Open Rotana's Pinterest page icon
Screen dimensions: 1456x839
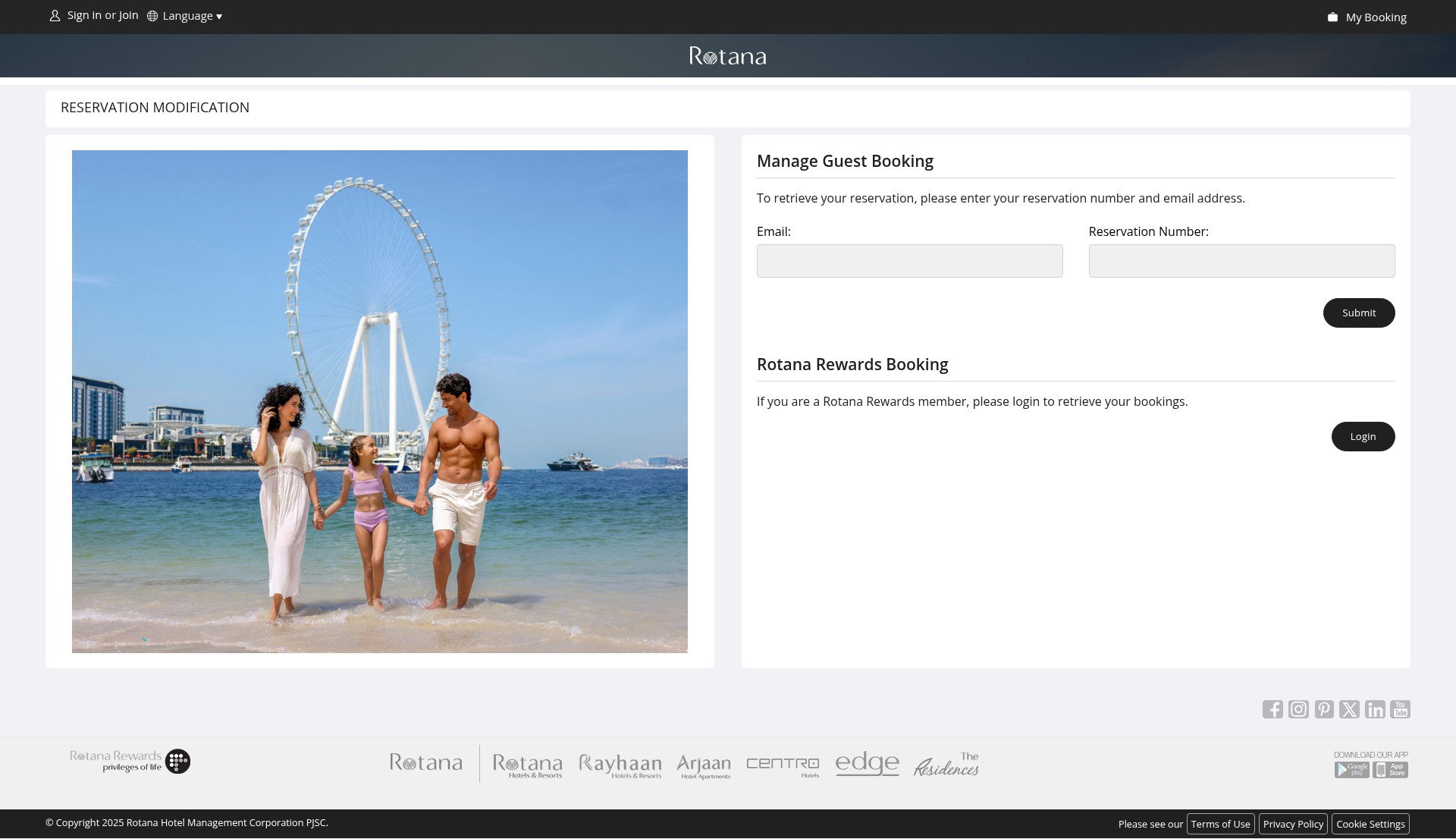point(1324,709)
